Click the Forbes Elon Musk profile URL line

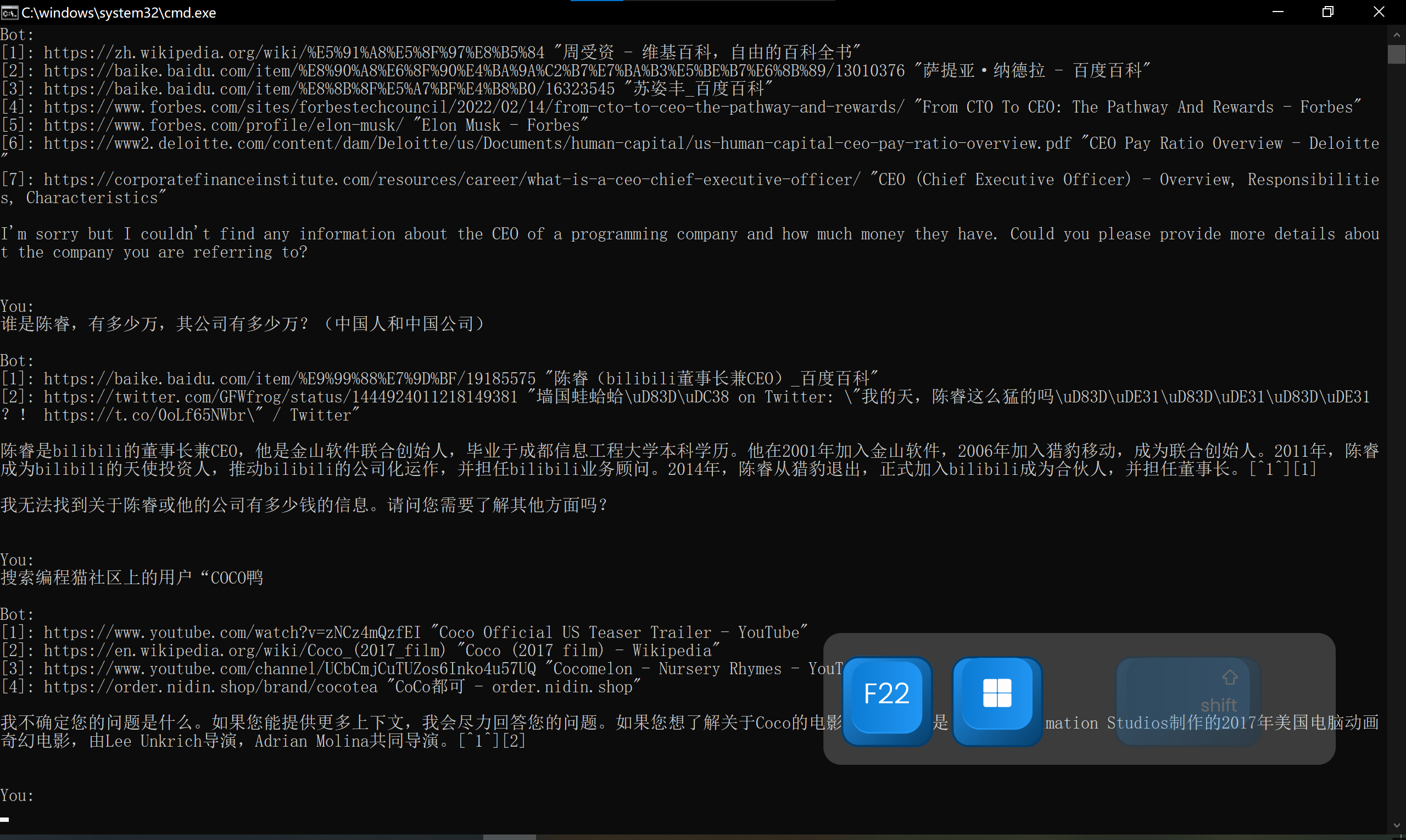coord(294,125)
